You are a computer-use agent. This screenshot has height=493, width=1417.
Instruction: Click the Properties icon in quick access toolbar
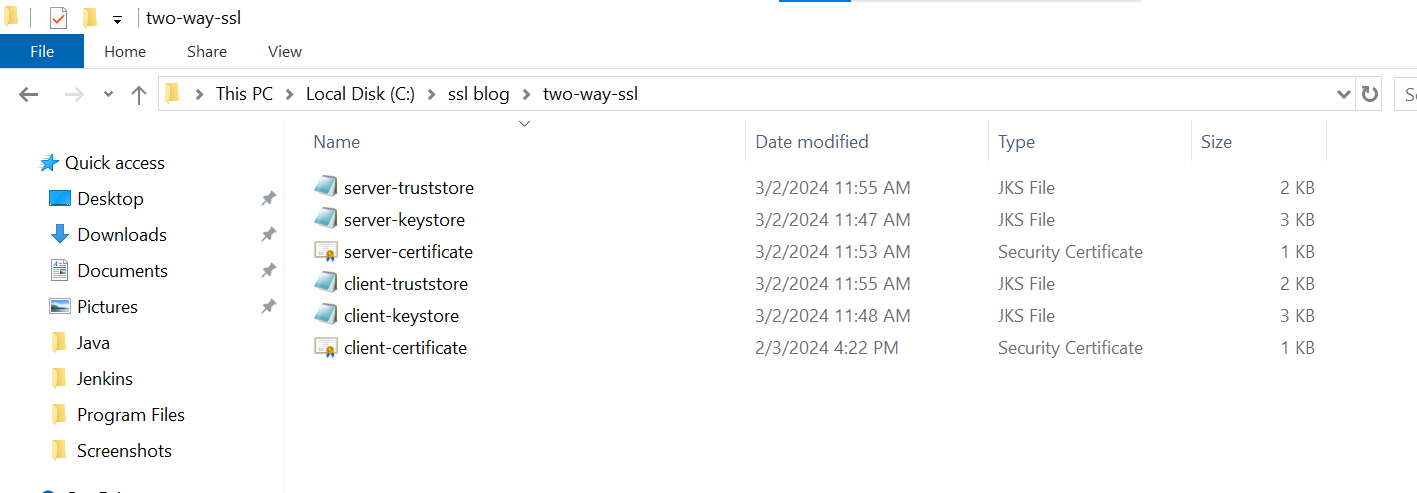click(x=58, y=18)
